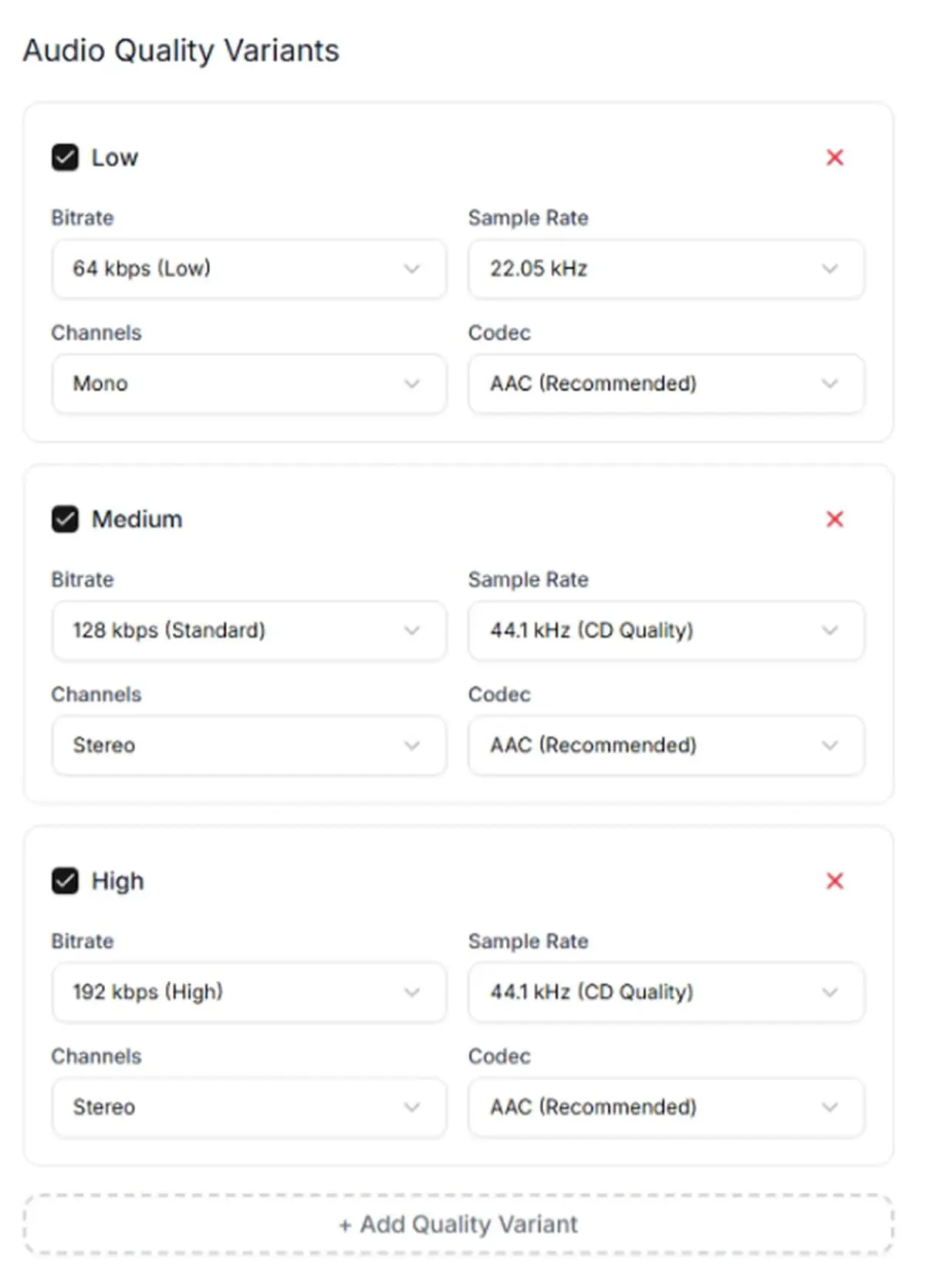Remove the Low quality variant
926x1288 pixels.
834,157
